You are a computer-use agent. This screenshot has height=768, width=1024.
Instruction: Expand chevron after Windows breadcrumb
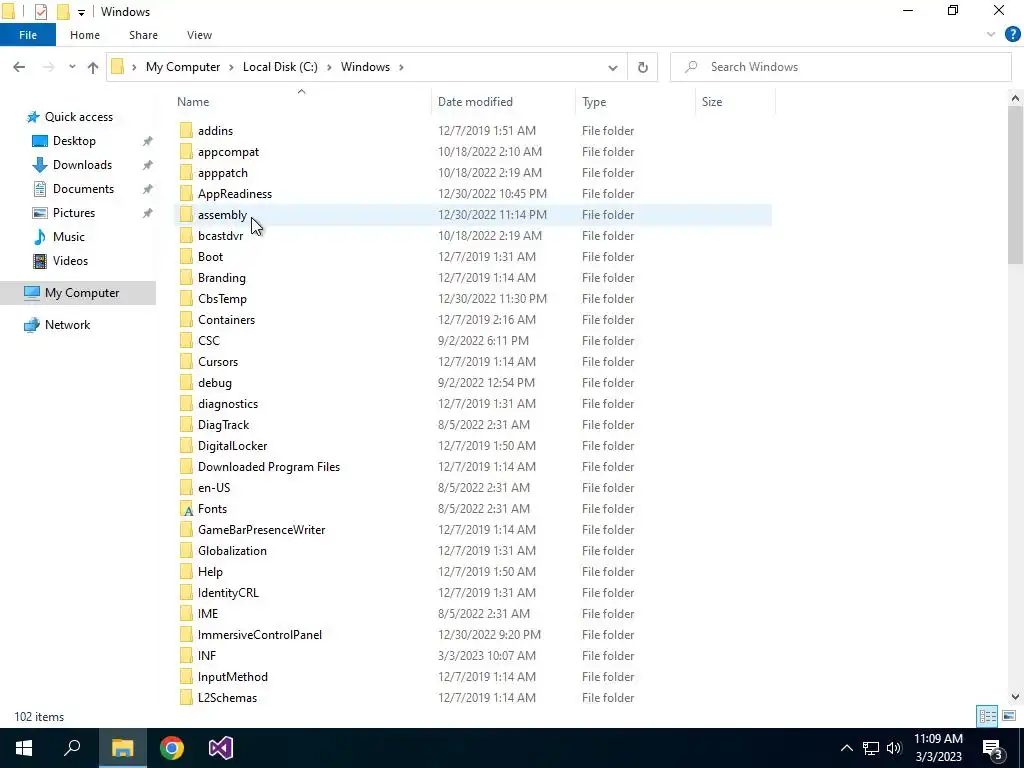click(x=401, y=67)
